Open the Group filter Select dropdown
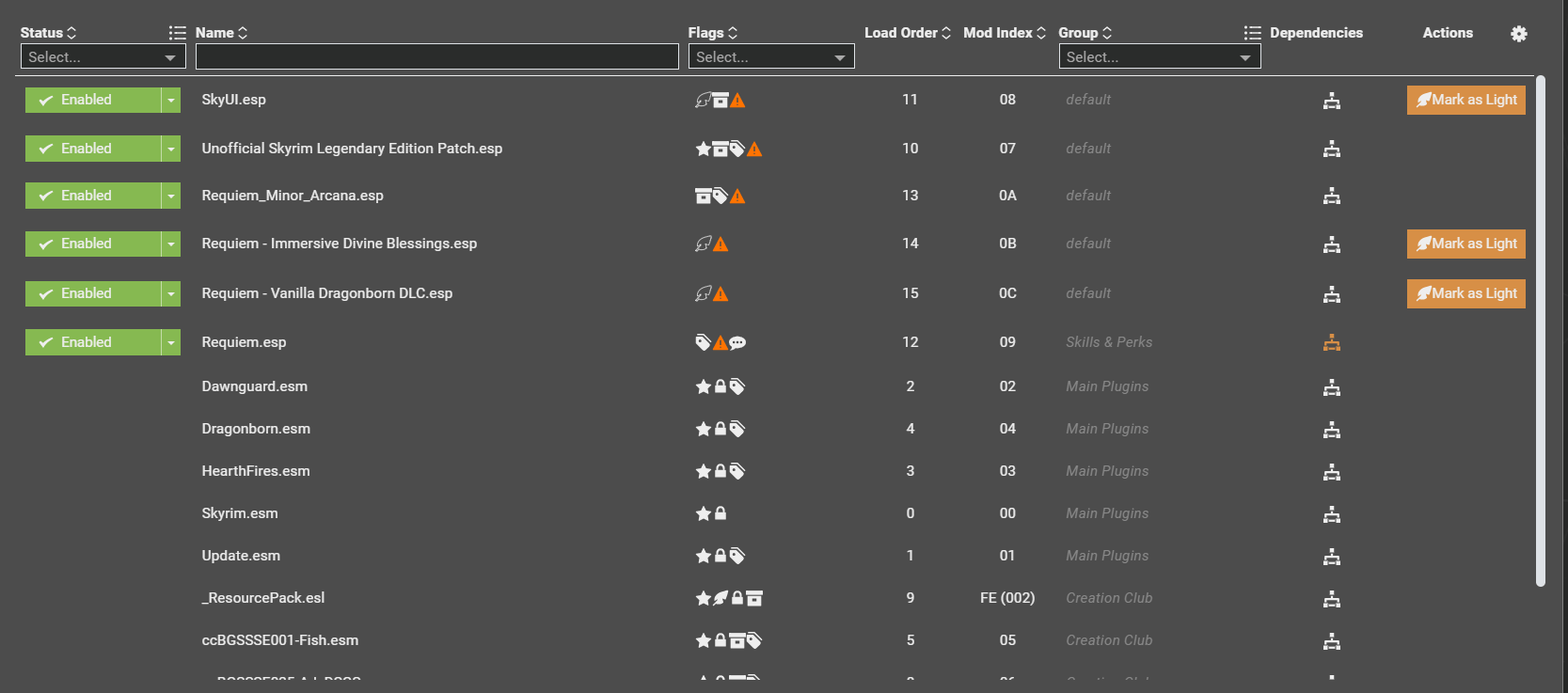Viewport: 1568px width, 693px height. tap(1160, 57)
